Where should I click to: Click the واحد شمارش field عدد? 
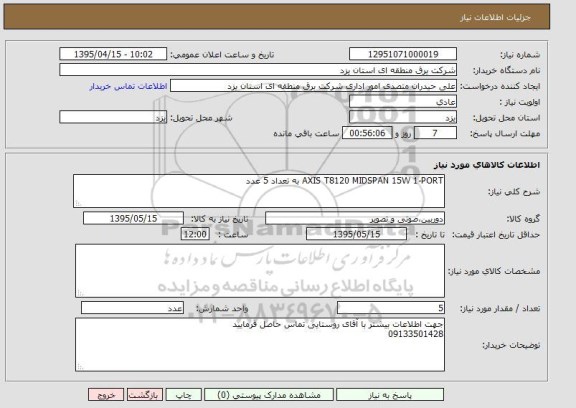(x=132, y=308)
